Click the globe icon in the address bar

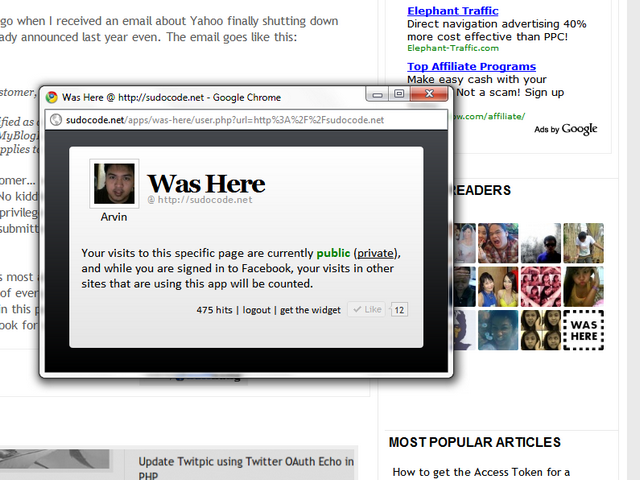point(56,120)
